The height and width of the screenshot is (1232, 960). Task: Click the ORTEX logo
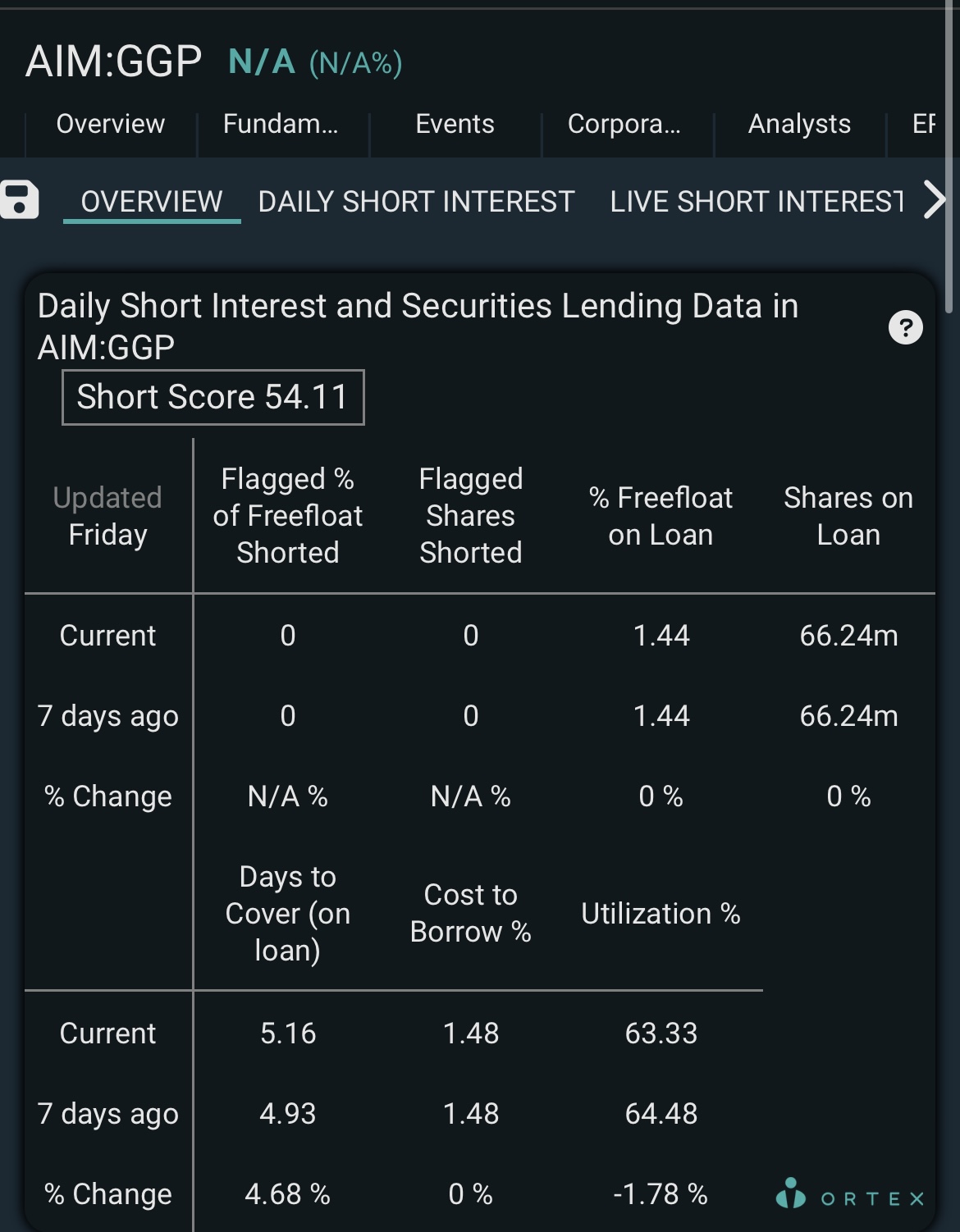[850, 1194]
